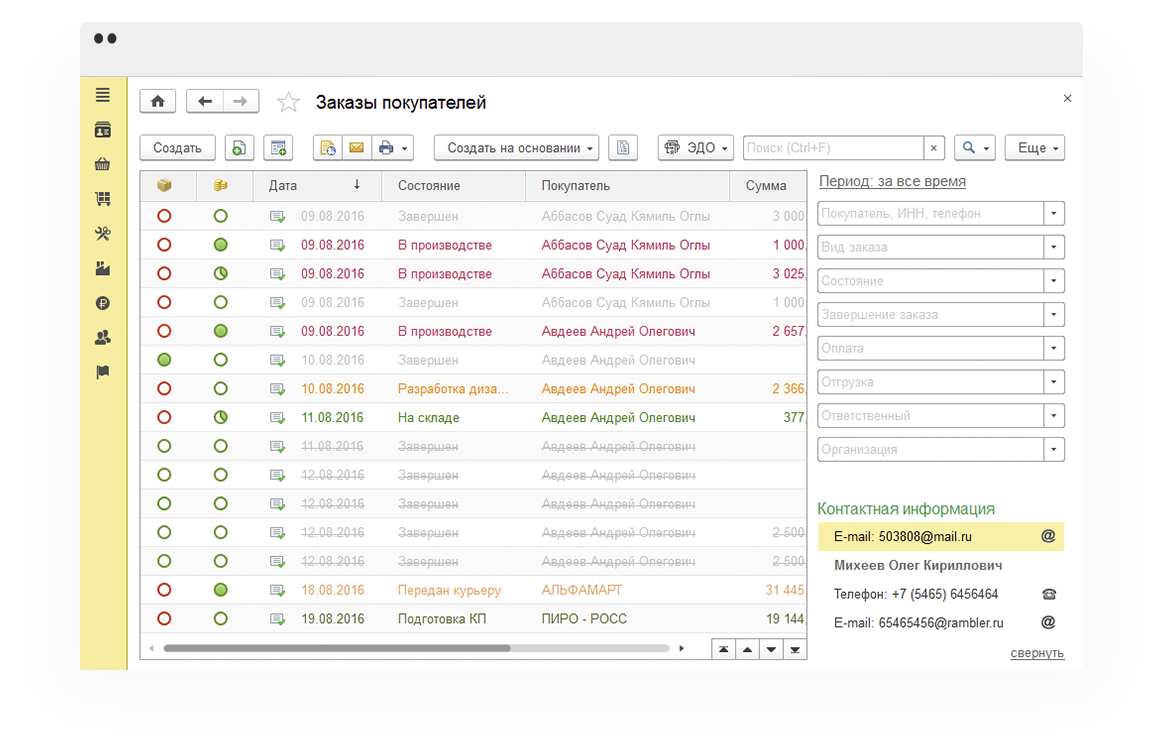Click the phone icon next to Телефон
The width and height of the screenshot is (1164, 754).
1048,594
